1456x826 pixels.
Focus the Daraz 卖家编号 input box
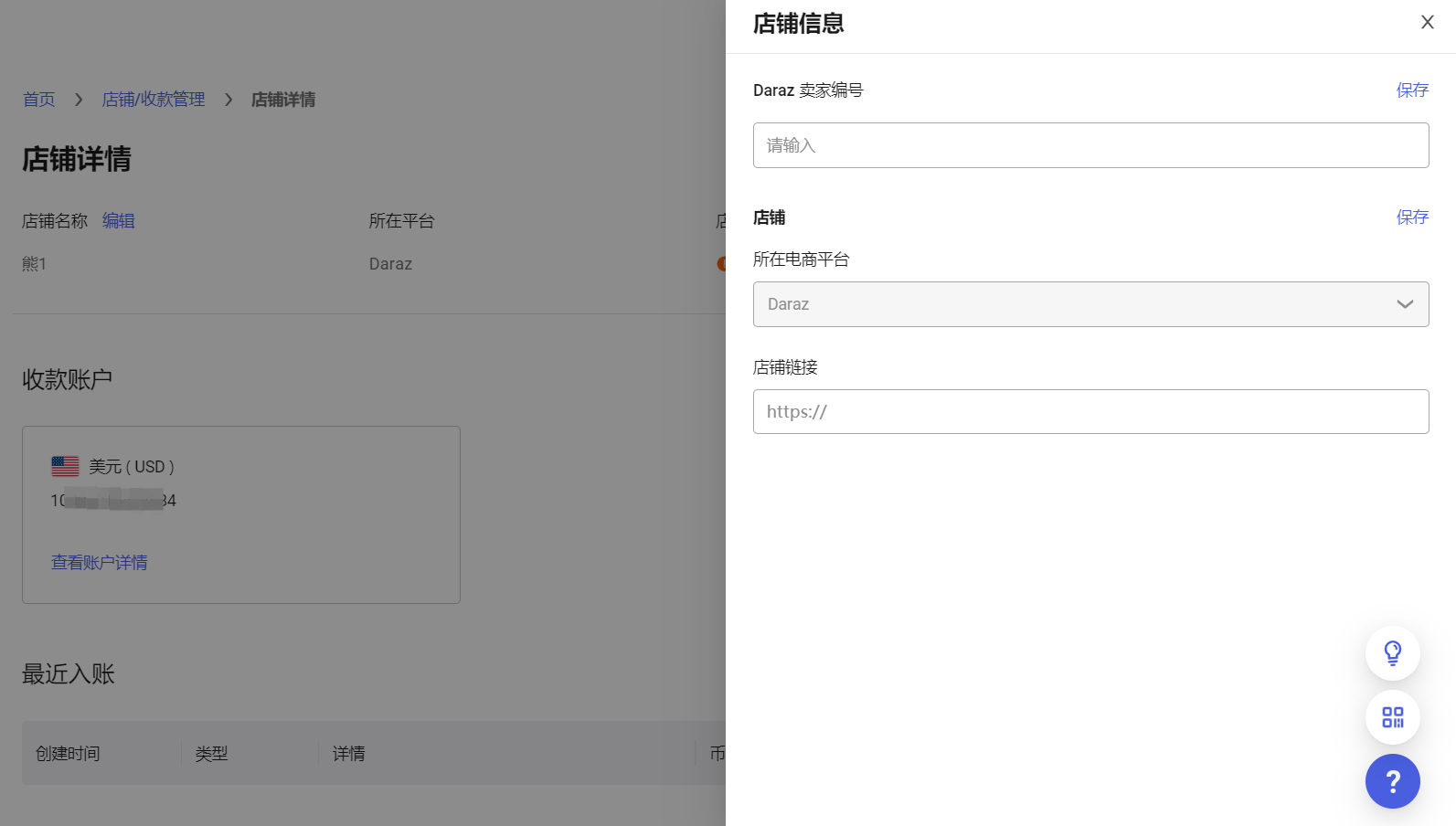pyautogui.click(x=1090, y=145)
